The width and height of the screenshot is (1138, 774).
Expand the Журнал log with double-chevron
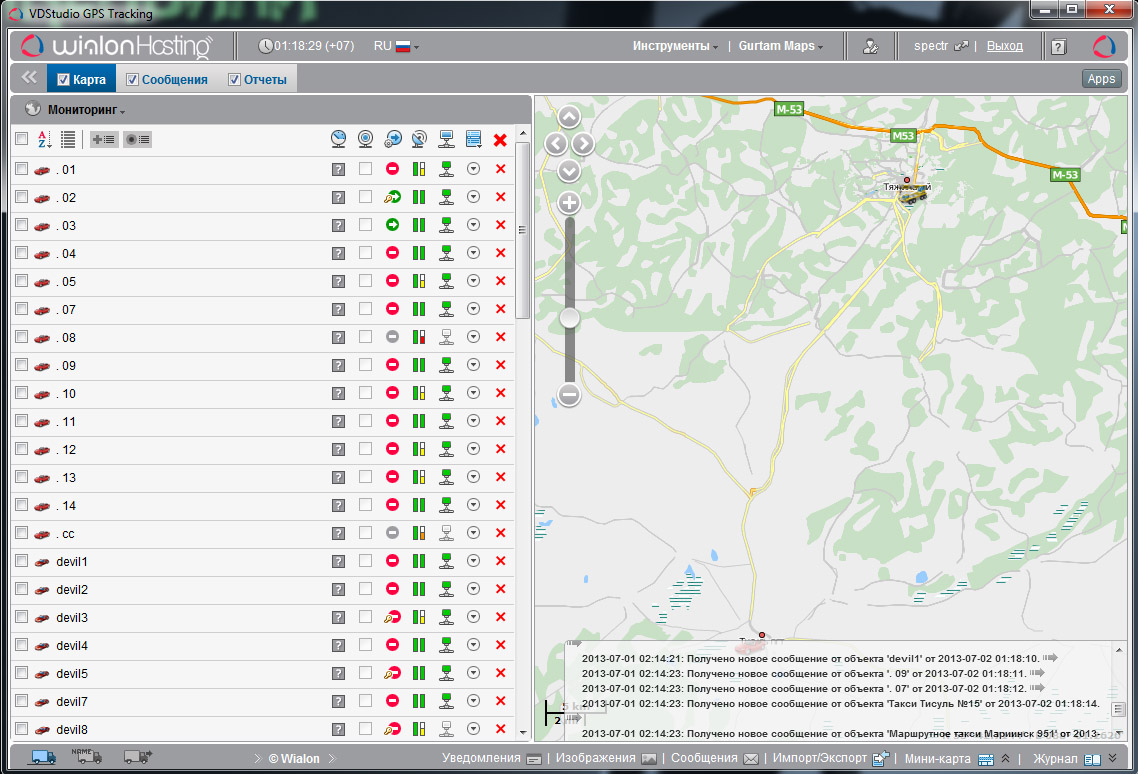point(1112,758)
